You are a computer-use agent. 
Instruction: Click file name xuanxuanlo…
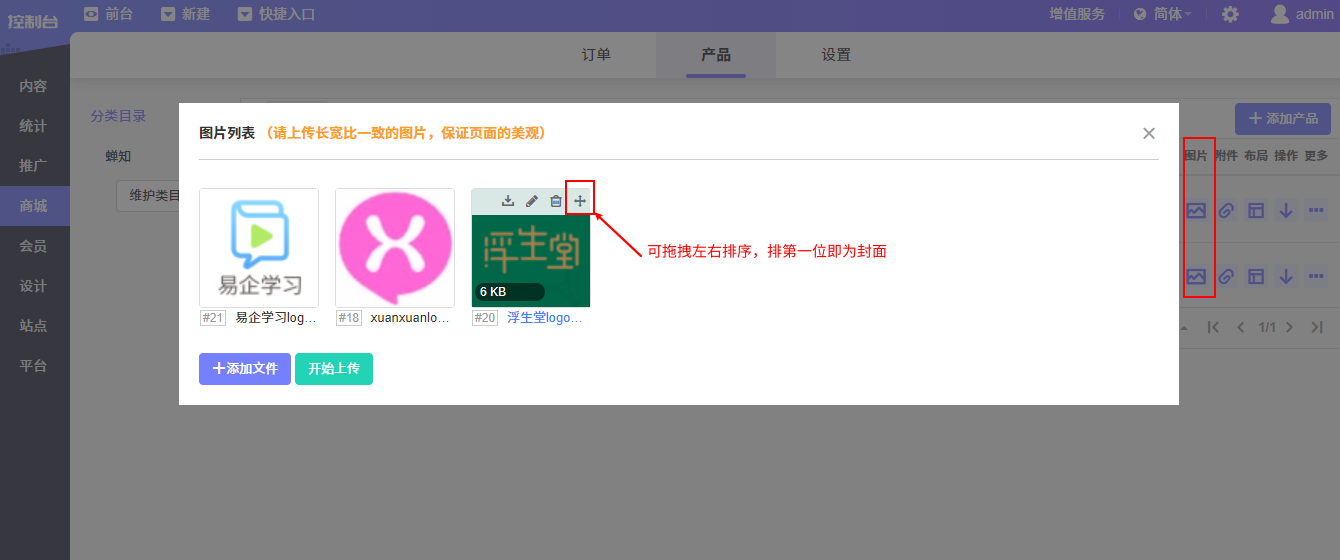coord(410,318)
